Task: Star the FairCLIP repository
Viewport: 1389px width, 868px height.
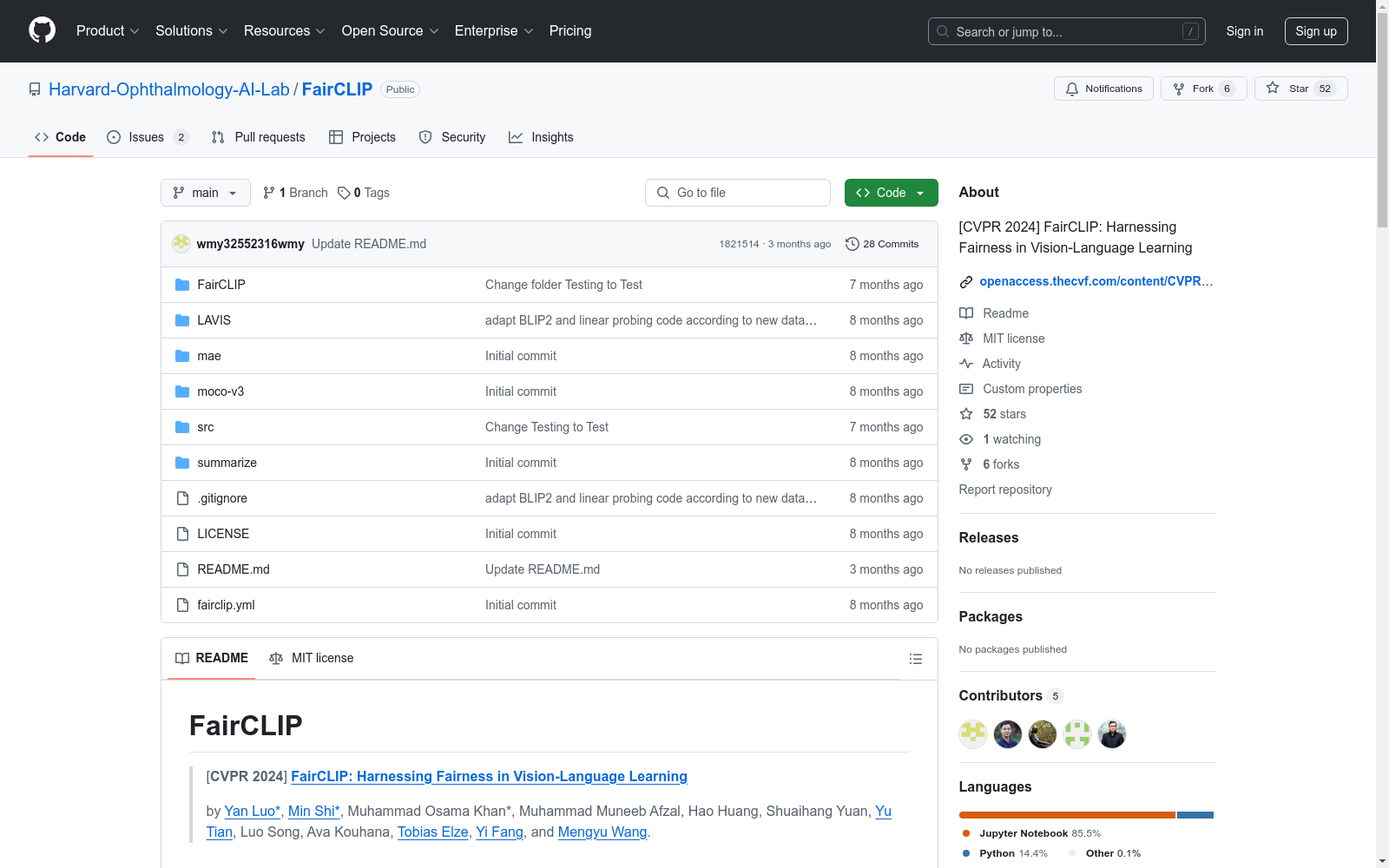Action: click(x=1300, y=89)
